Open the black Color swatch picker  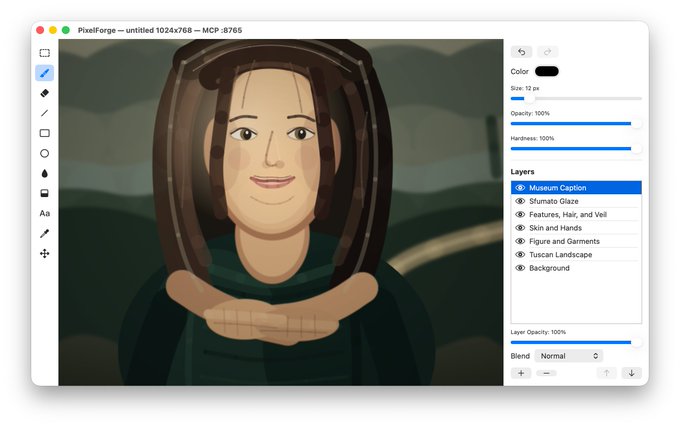coord(546,72)
